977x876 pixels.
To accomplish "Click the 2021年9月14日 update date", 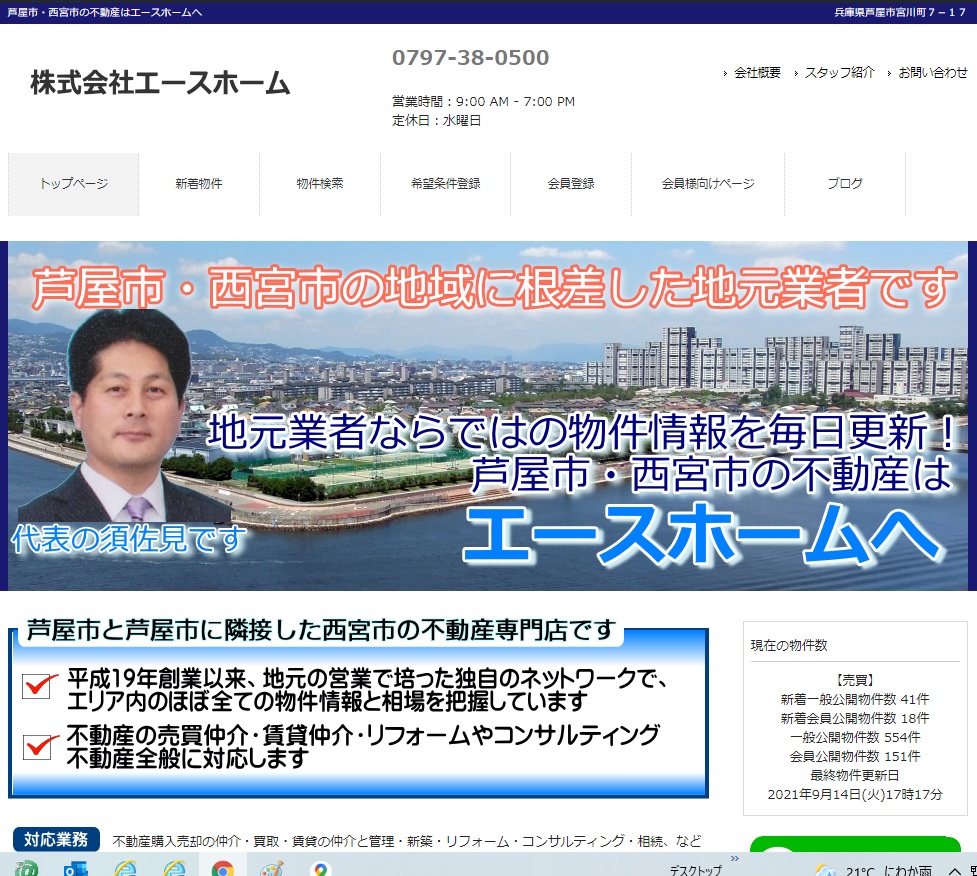I will tap(855, 794).
